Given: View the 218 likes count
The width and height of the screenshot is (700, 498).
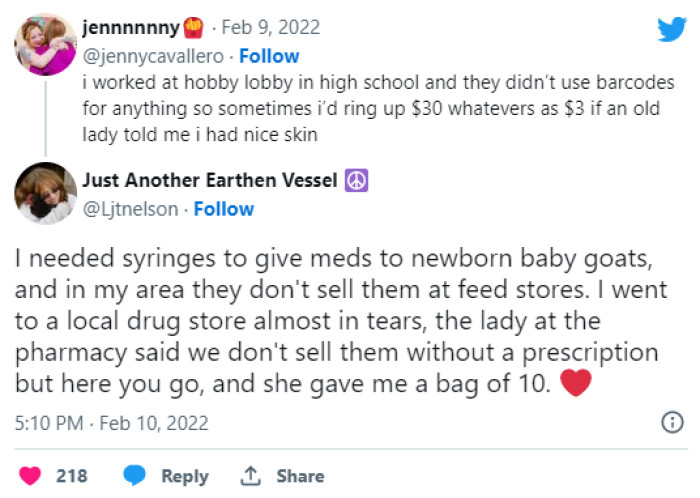Looking at the screenshot, I should pyautogui.click(x=71, y=476).
